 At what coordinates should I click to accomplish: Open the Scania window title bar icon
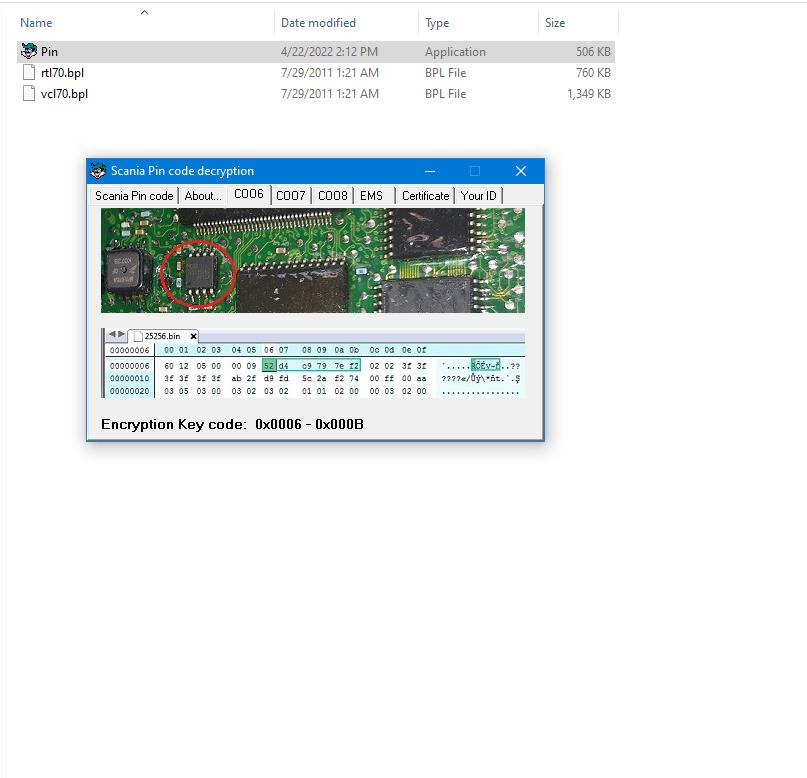(x=98, y=171)
